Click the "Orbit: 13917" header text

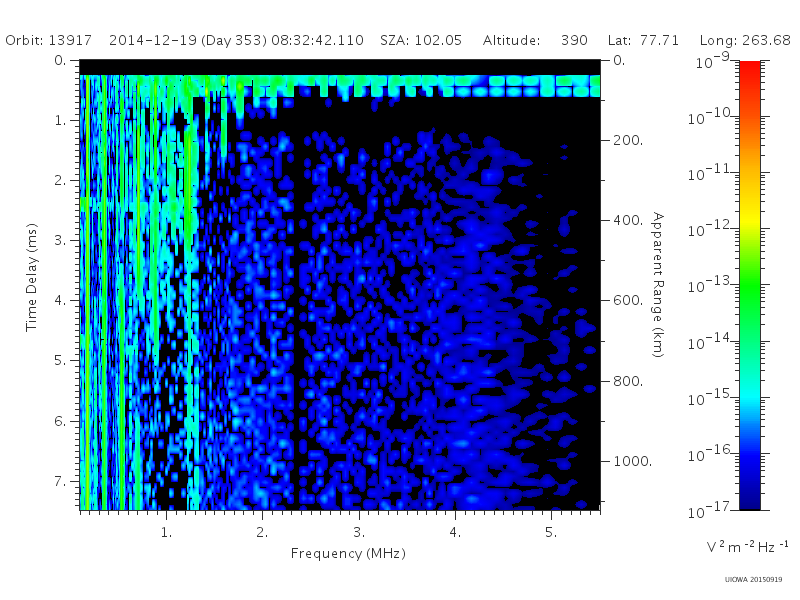click(x=48, y=40)
